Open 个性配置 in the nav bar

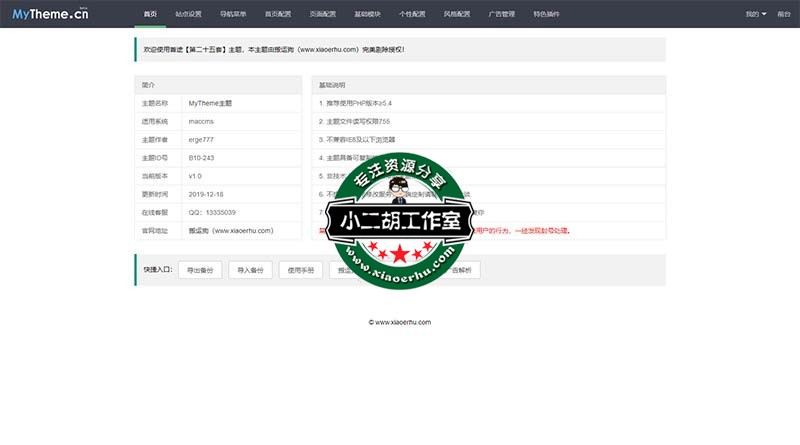click(412, 15)
